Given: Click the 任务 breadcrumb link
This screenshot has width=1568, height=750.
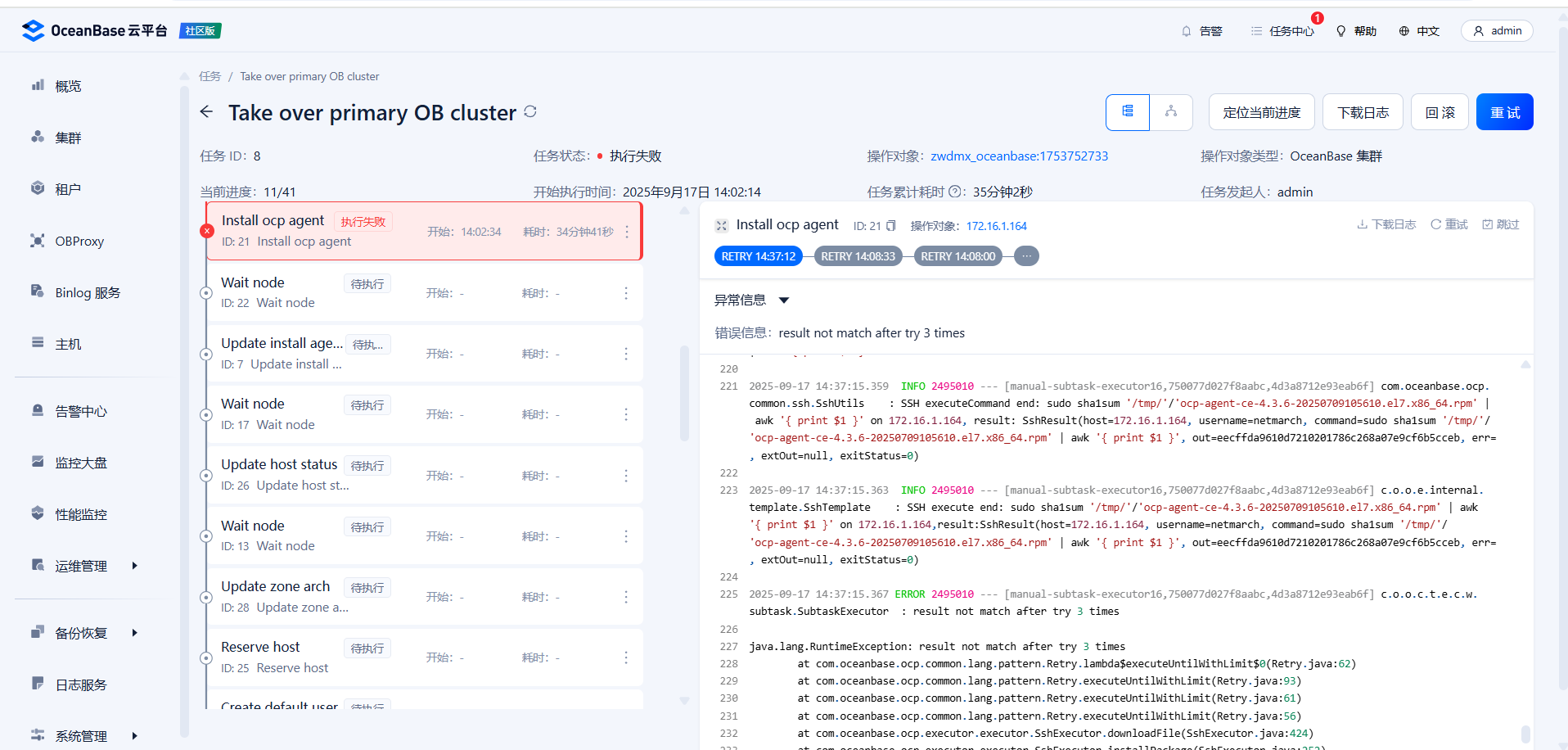Looking at the screenshot, I should tap(210, 76).
